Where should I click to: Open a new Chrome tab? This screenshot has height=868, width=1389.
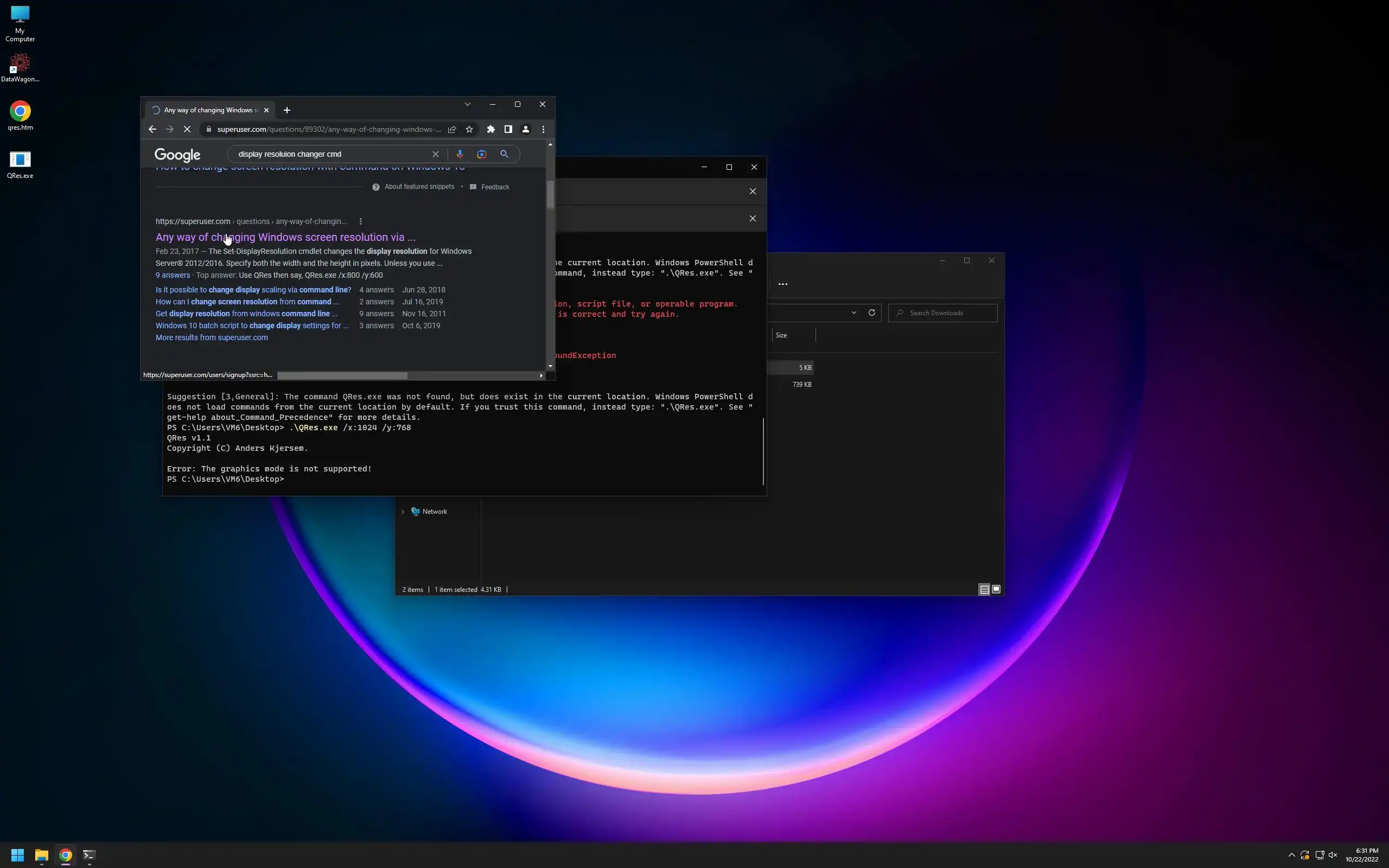tap(287, 110)
